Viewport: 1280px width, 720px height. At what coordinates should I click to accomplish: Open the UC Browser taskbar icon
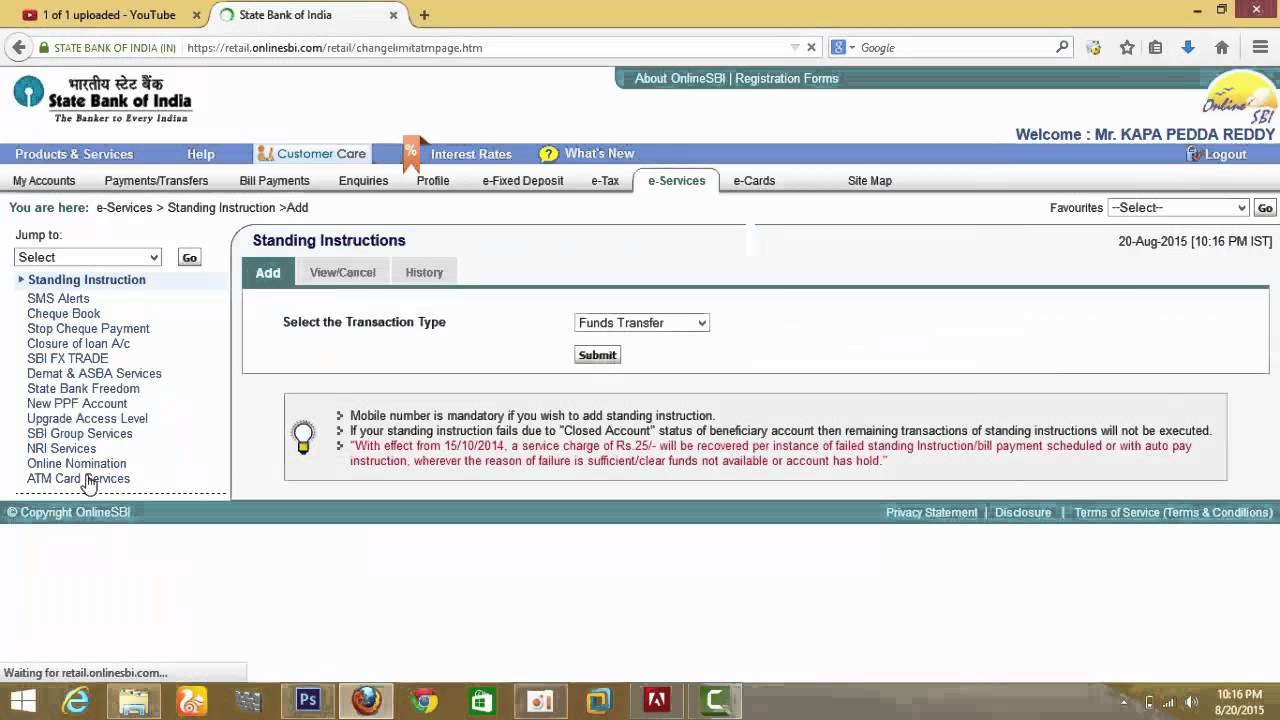click(x=192, y=701)
